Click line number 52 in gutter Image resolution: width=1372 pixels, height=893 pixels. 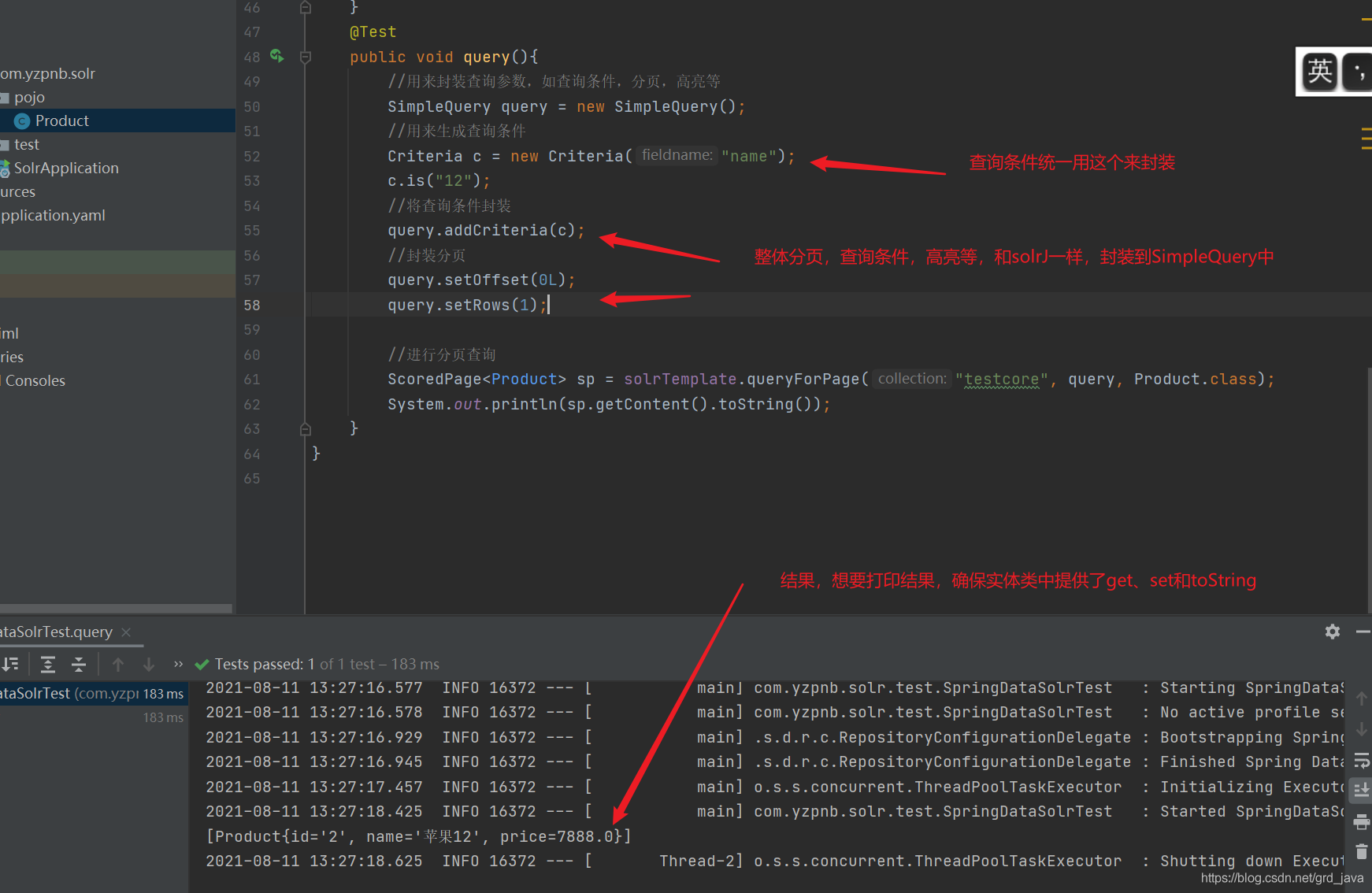[x=252, y=156]
